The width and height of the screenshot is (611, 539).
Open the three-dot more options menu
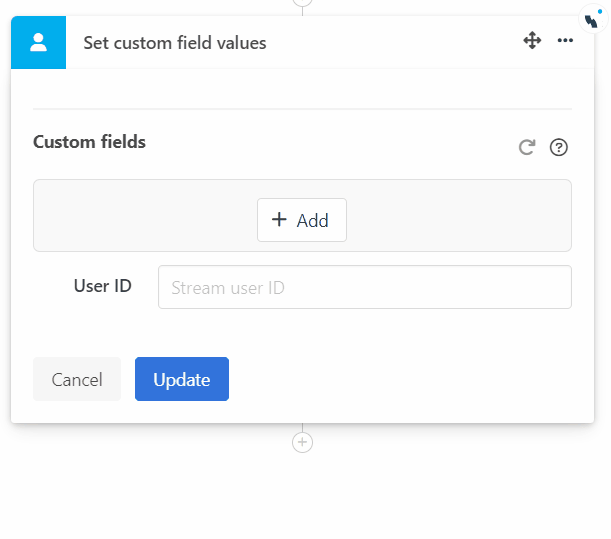tap(565, 41)
